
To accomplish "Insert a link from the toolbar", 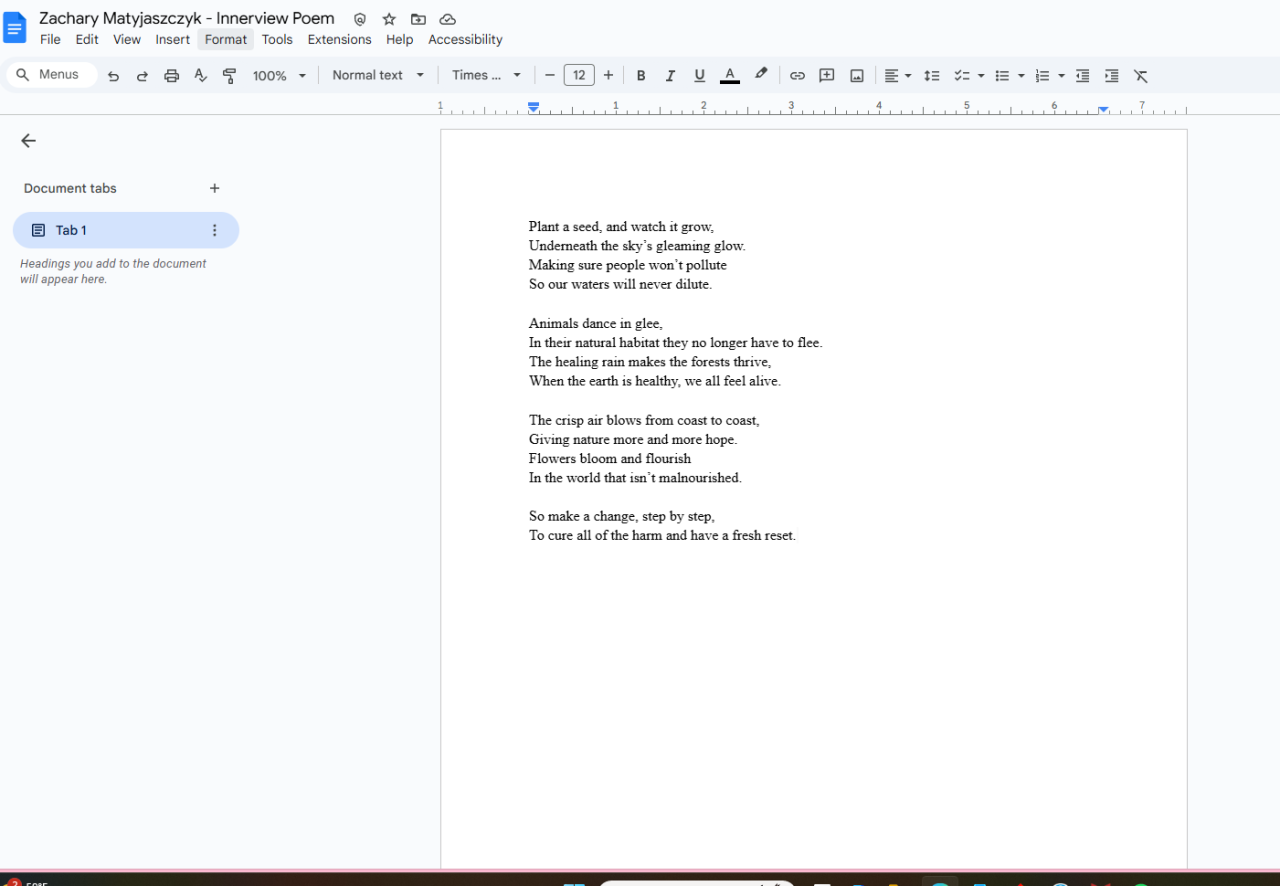I will click(797, 75).
